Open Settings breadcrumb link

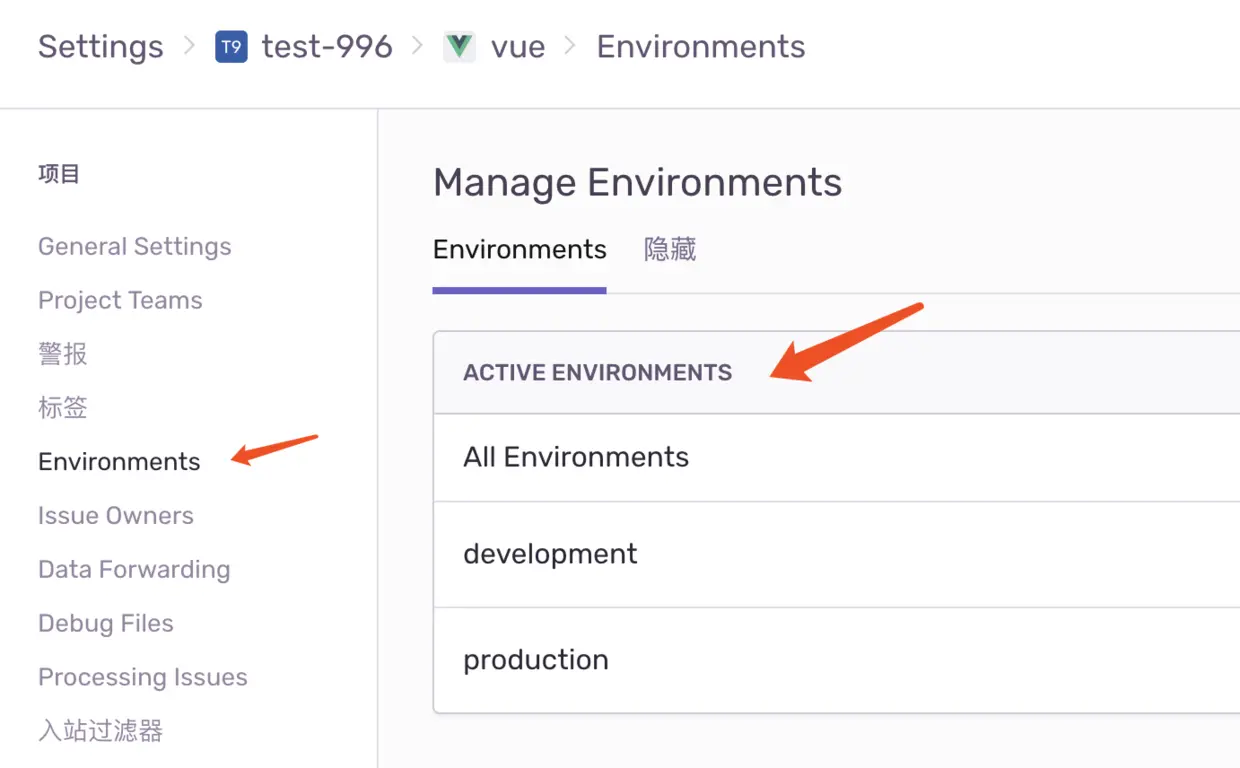pos(100,47)
